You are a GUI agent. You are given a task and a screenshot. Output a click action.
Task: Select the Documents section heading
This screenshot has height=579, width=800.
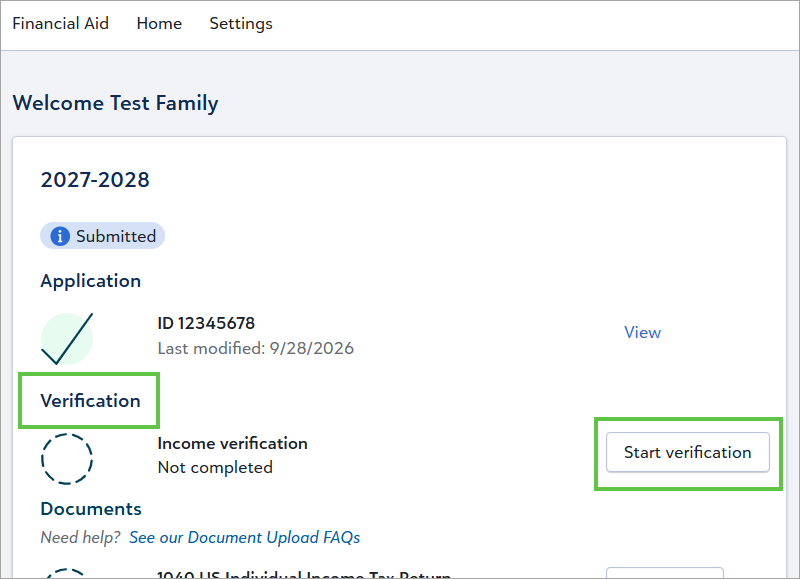(x=91, y=509)
